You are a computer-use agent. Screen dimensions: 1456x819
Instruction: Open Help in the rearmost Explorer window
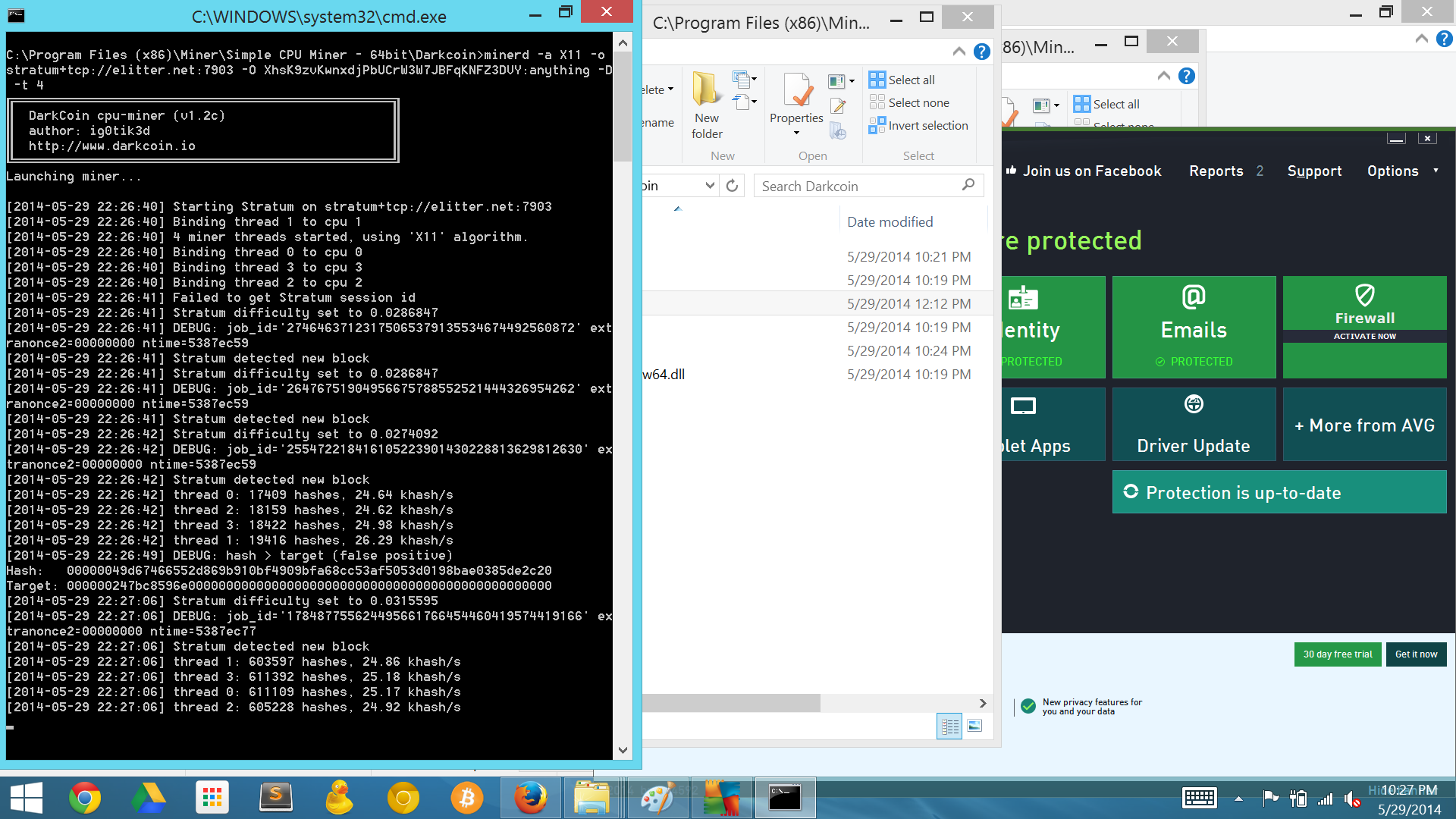point(1445,39)
